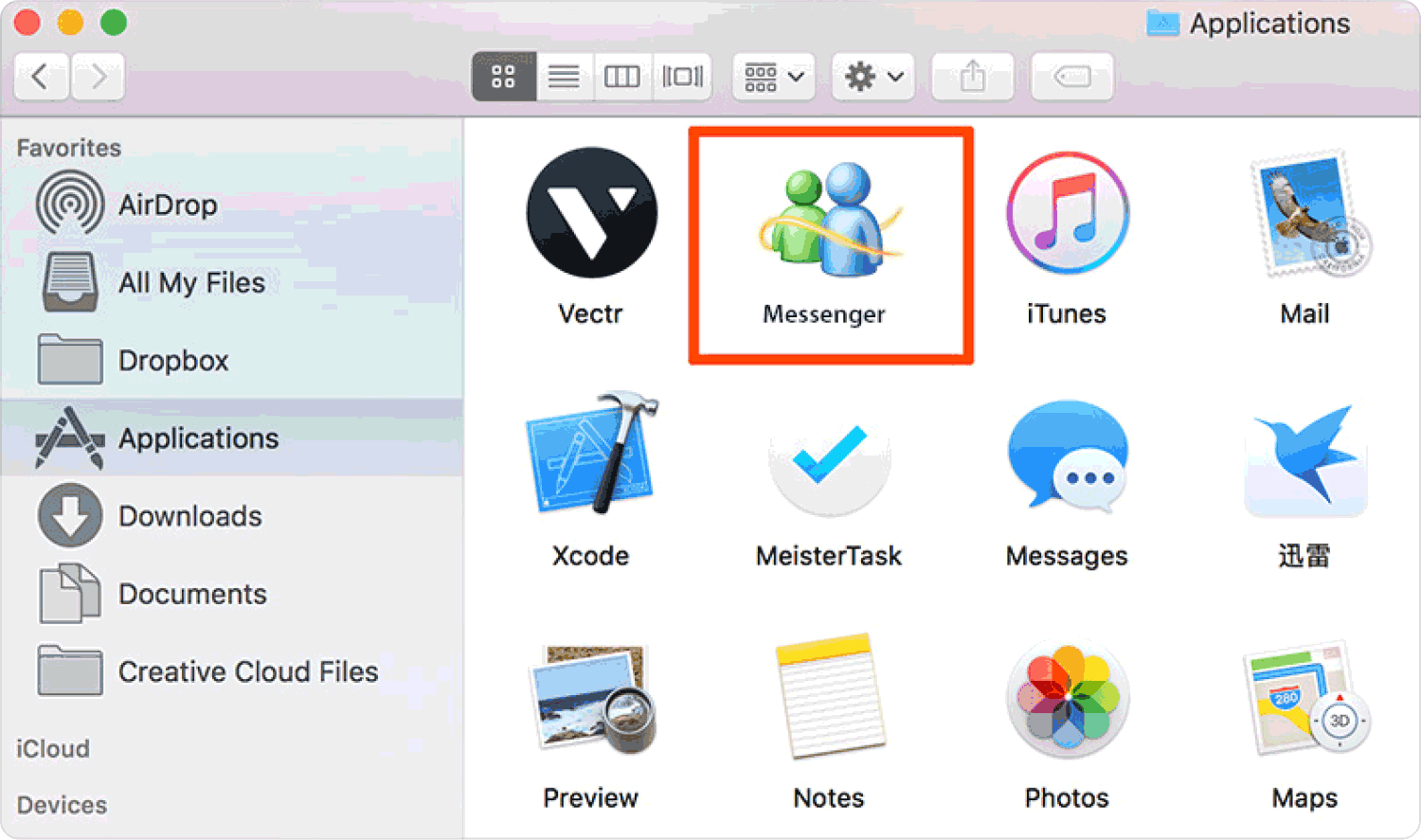Click the Maps label text
The image size is (1421, 840).
1304,799
